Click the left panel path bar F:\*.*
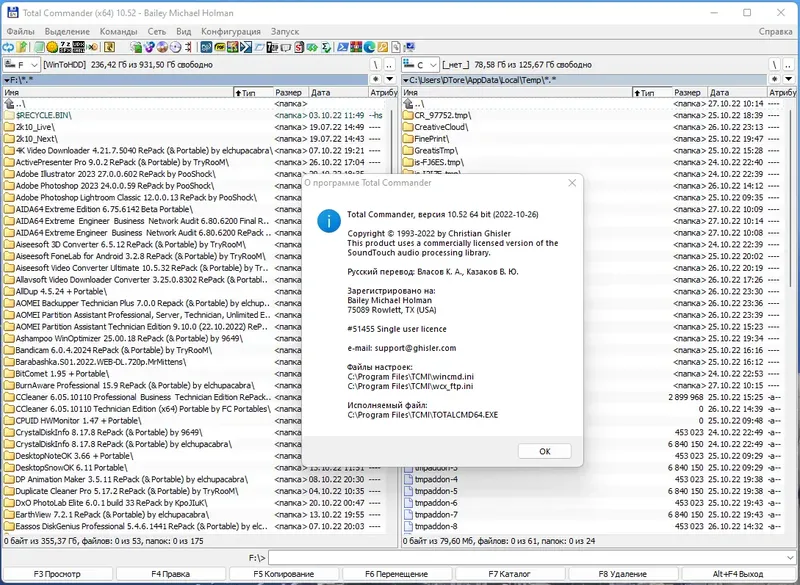This screenshot has width=800, height=585. 185,80
